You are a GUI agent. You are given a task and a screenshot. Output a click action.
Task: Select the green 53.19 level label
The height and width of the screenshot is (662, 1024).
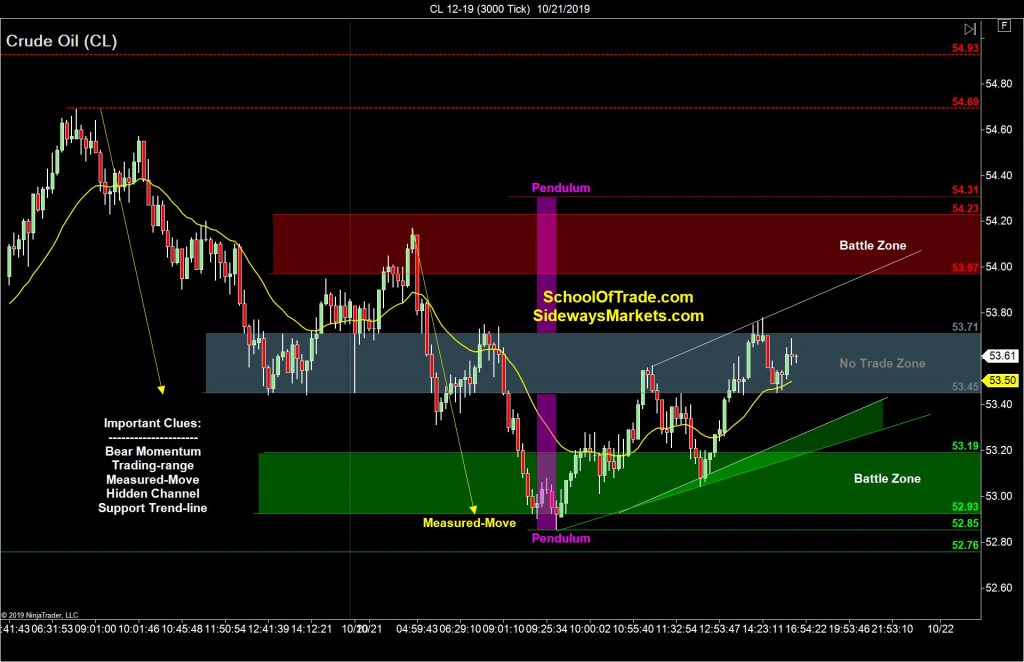click(x=965, y=446)
